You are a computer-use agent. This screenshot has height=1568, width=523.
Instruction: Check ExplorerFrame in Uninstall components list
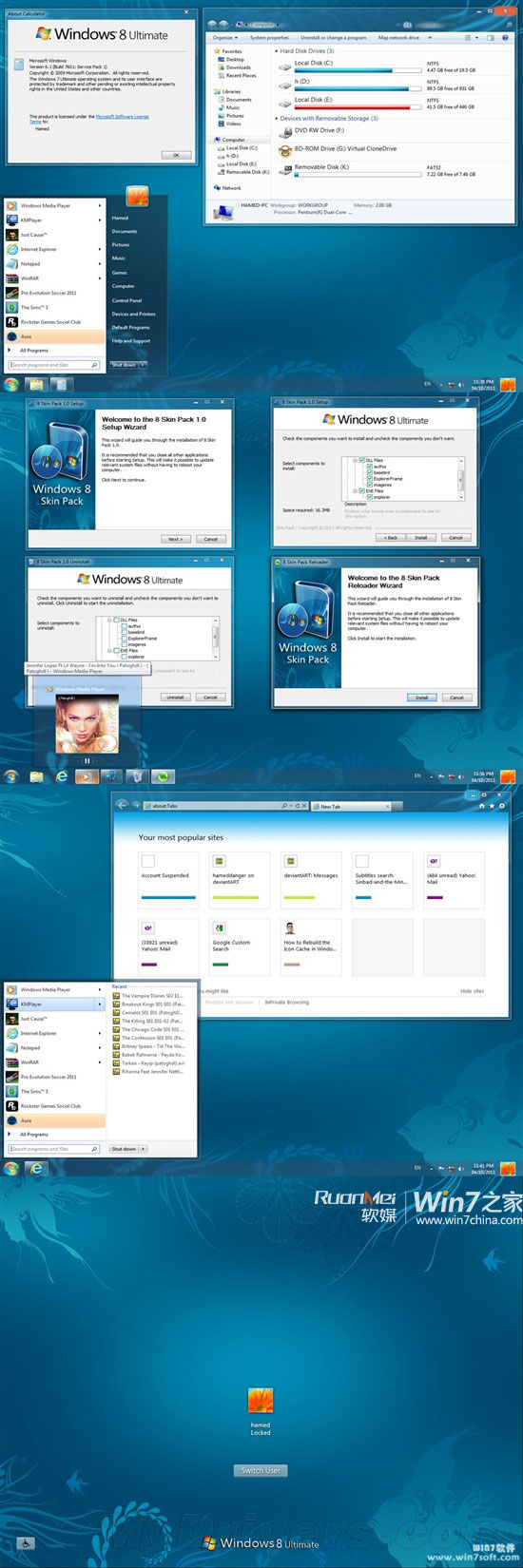click(x=124, y=639)
